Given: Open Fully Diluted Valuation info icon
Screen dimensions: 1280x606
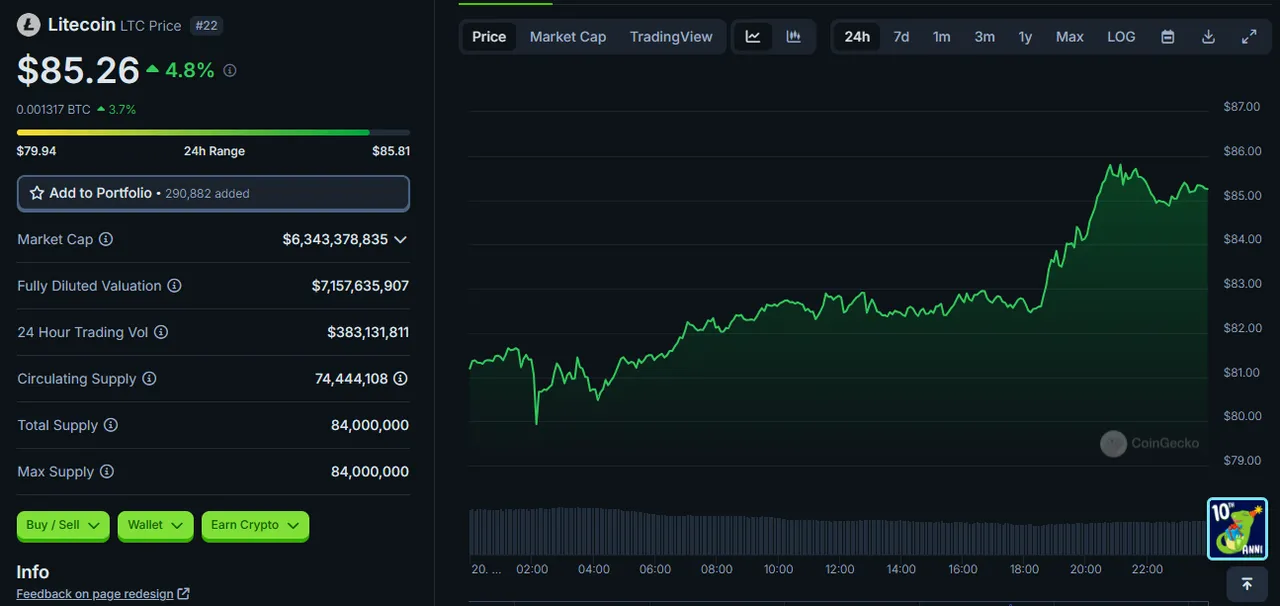Looking at the screenshot, I should coord(174,286).
